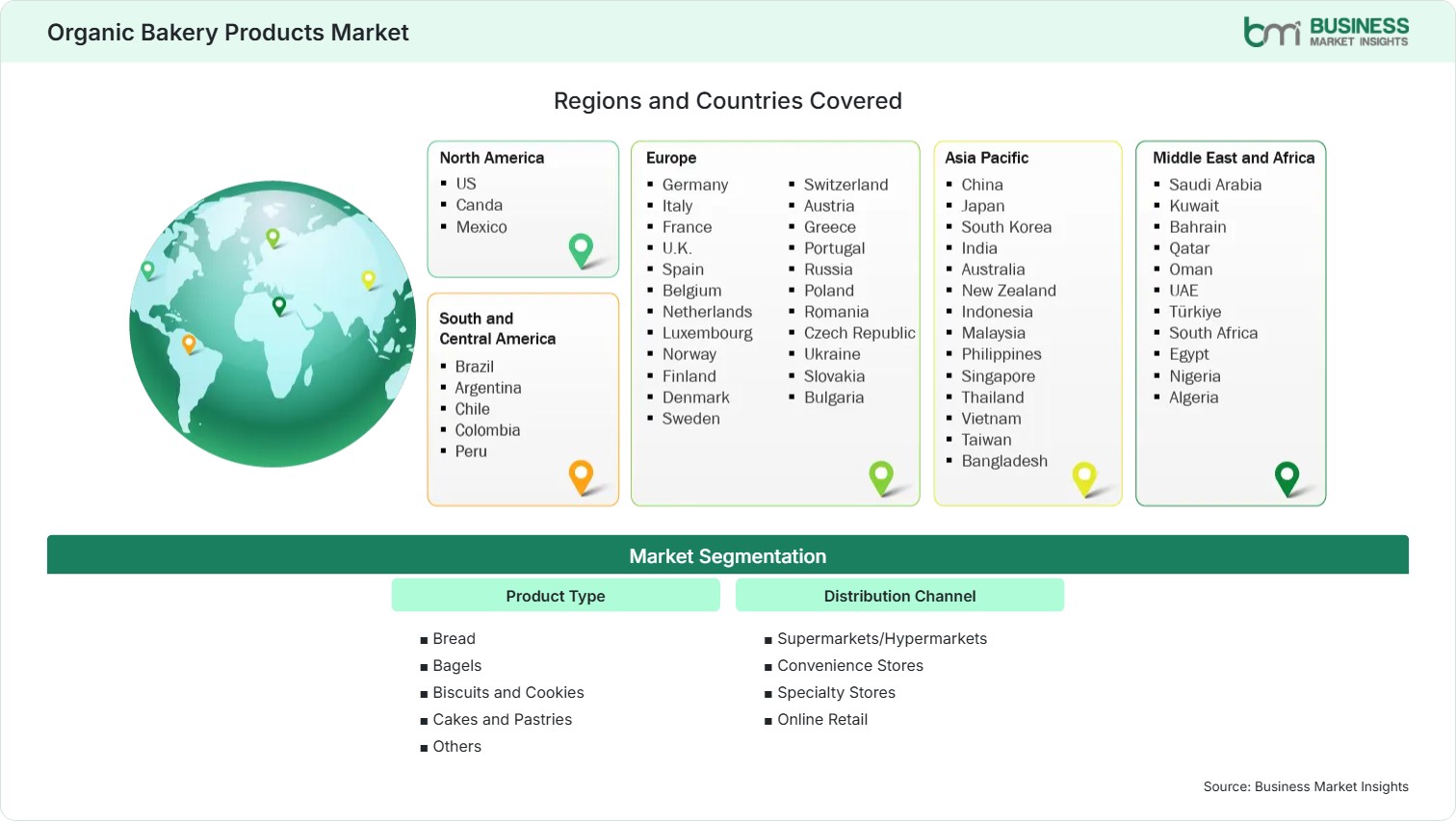Click Supermarkets/Hypermarkets item
The height and width of the screenshot is (821, 1456).
pyautogui.click(x=882, y=639)
